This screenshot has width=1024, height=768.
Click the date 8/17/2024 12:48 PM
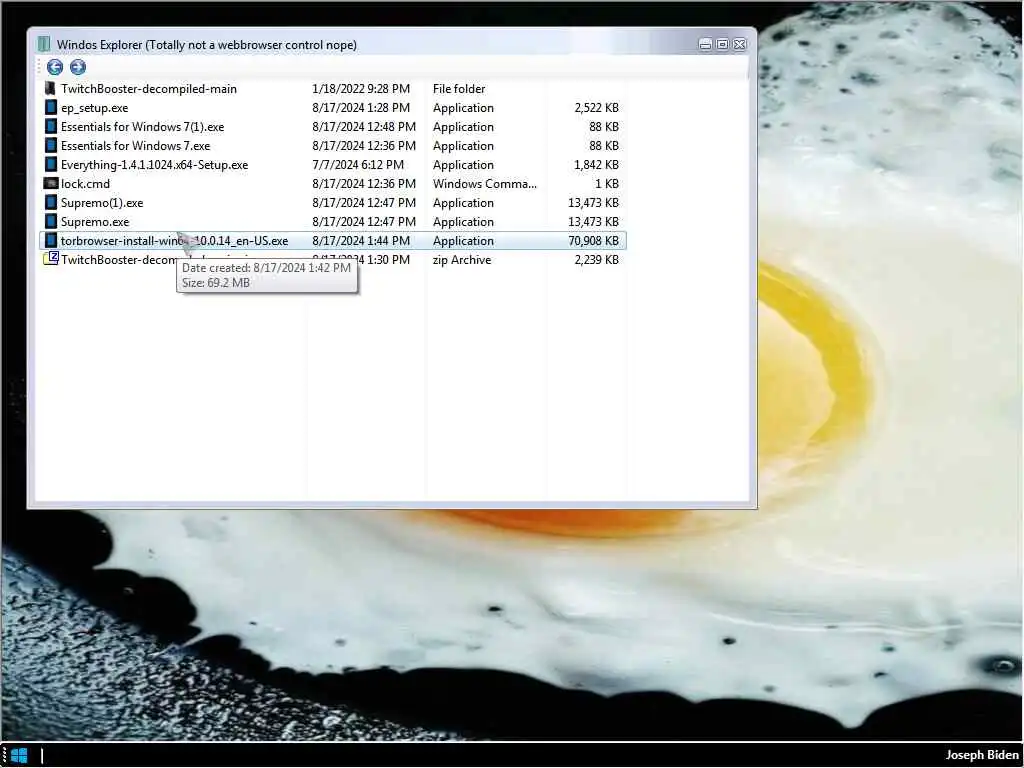click(364, 127)
